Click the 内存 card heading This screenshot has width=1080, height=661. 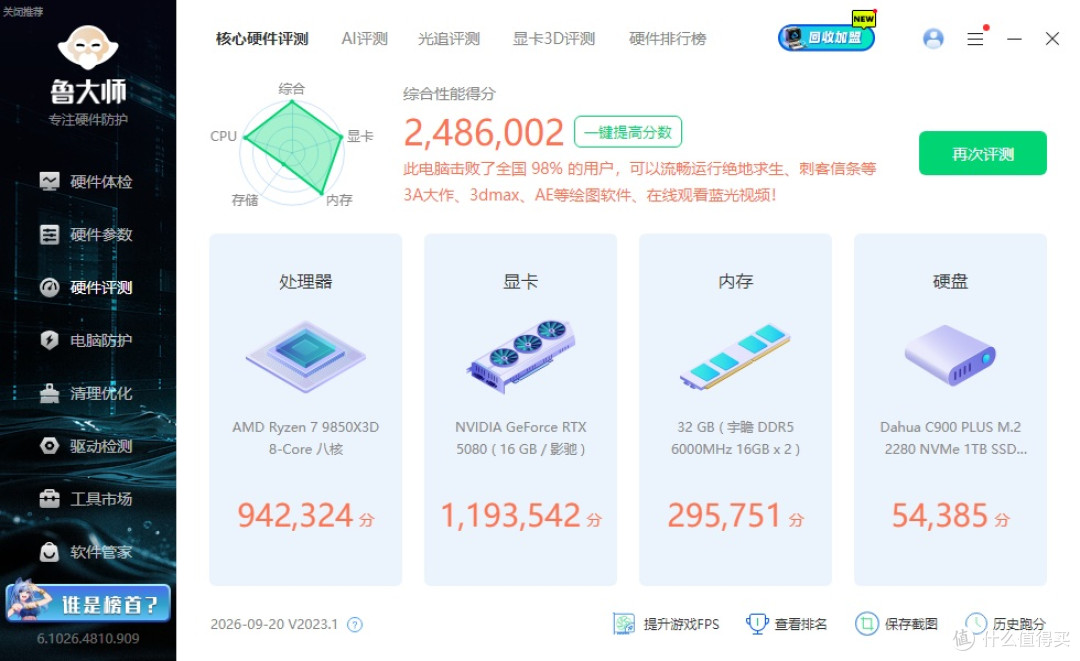pos(736,282)
